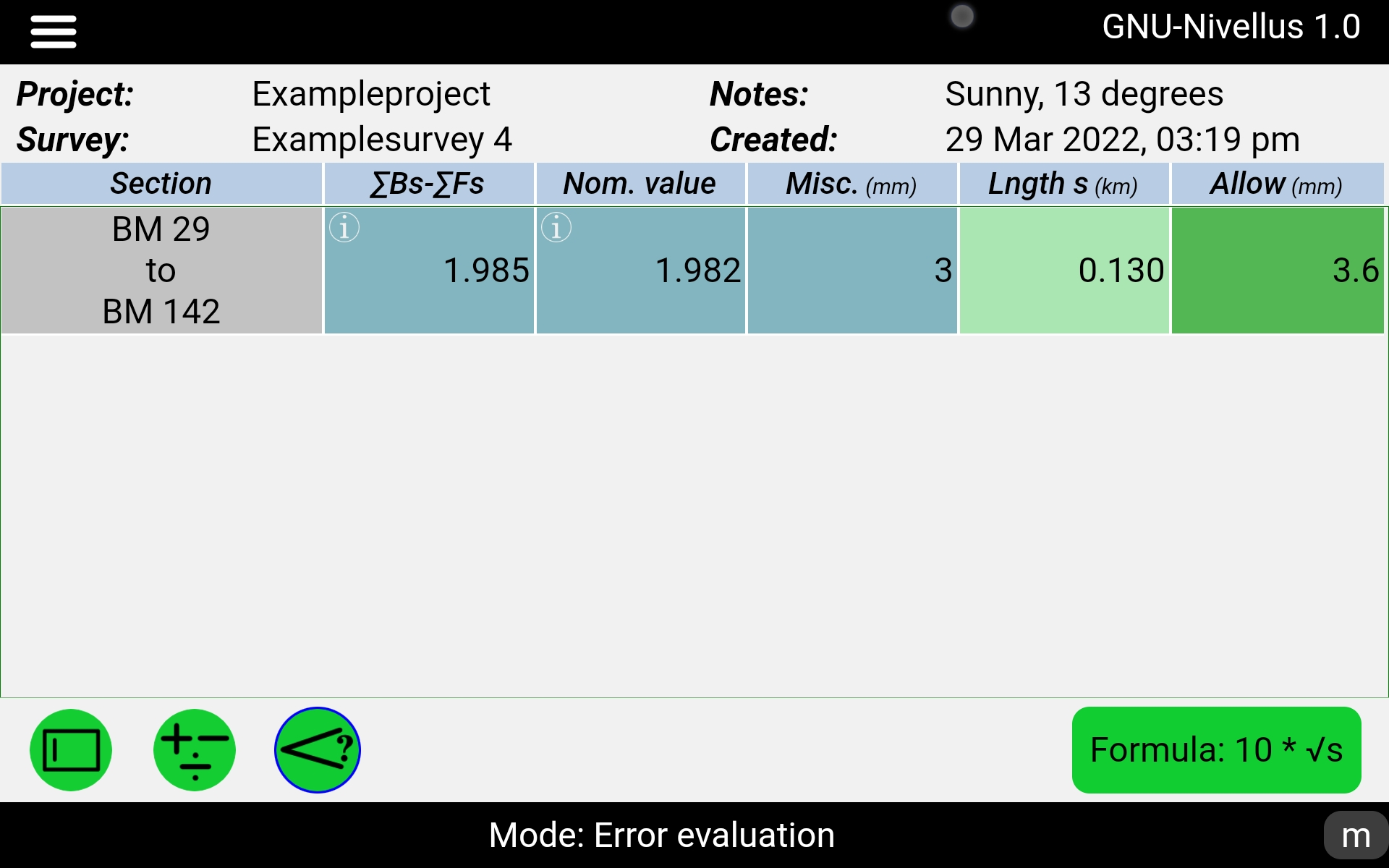Click the Examplesurvey 4 label

click(380, 139)
